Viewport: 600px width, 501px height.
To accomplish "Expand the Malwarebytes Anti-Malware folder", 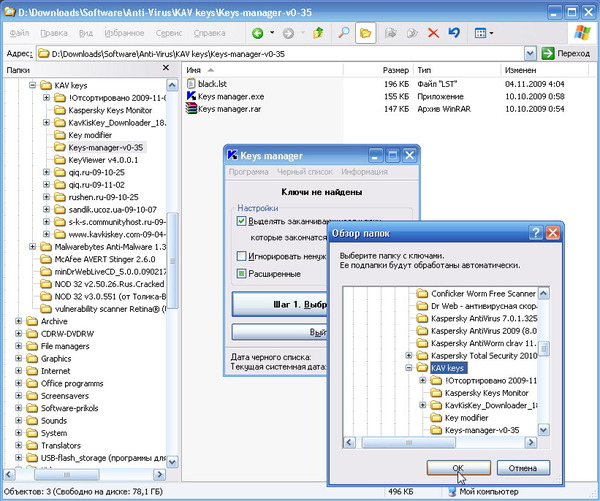I will point(33,246).
